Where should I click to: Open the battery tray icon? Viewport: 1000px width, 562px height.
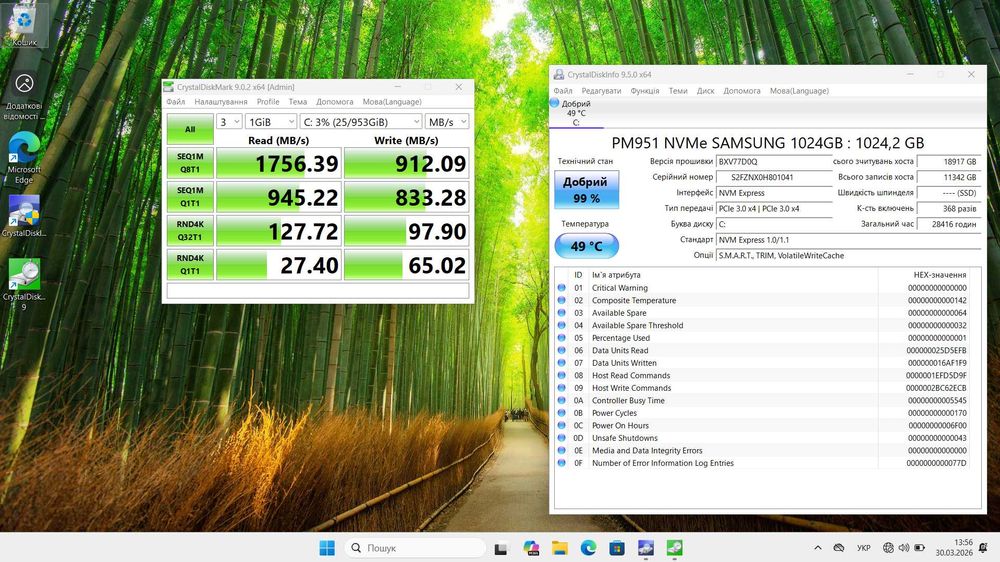(920, 548)
